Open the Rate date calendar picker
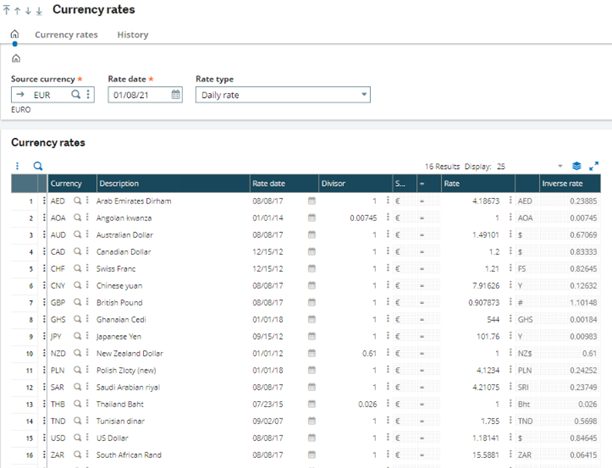 176,95
